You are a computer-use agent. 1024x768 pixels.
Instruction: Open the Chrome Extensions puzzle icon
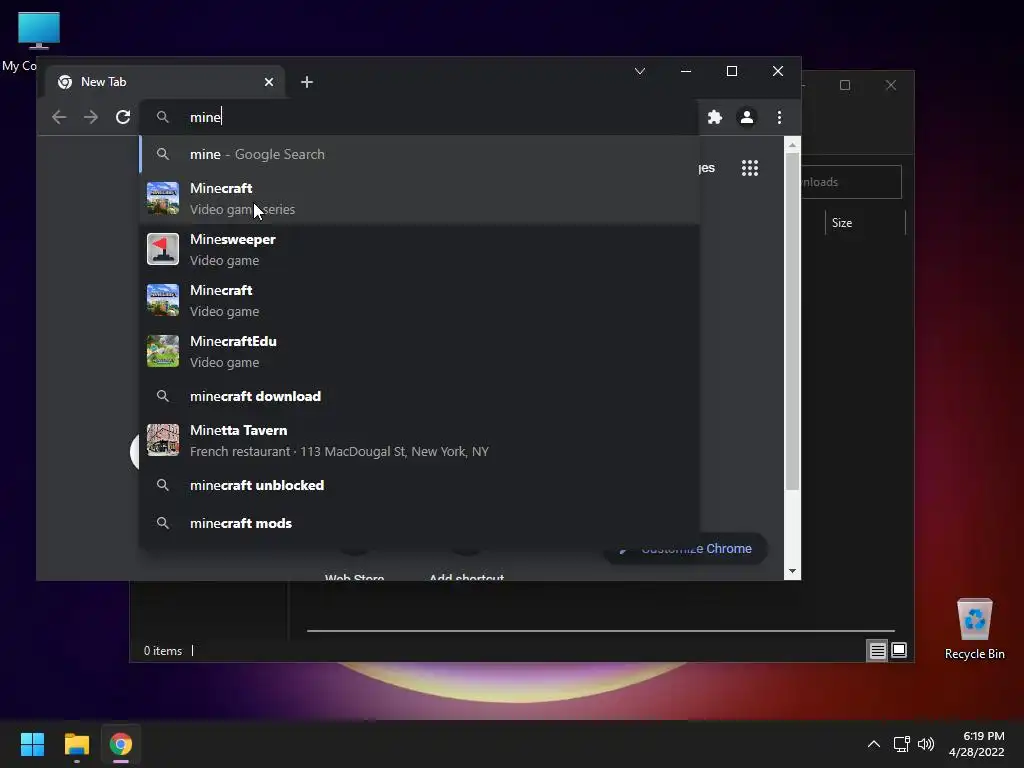[714, 117]
